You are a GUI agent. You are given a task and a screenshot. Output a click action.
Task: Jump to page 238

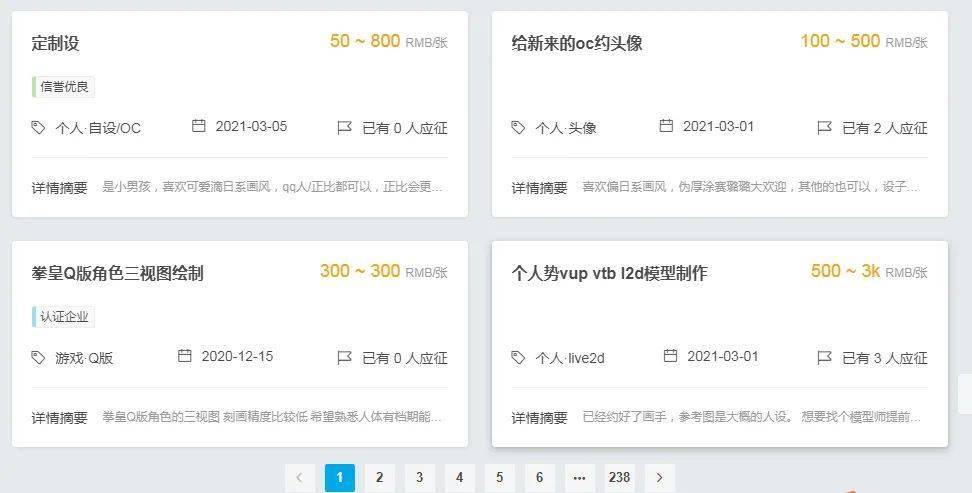(x=619, y=478)
